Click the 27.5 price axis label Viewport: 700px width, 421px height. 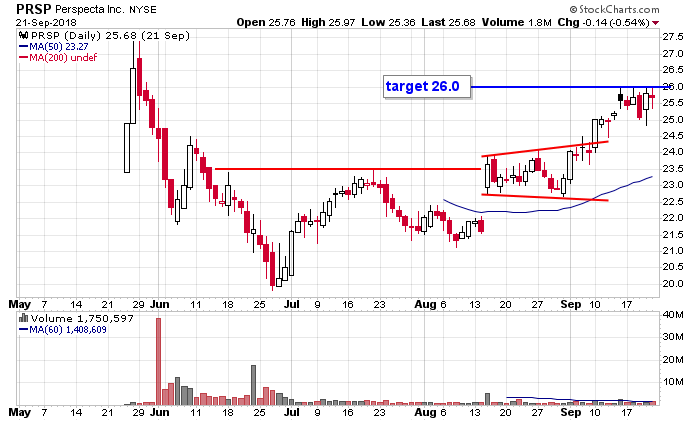[x=672, y=37]
